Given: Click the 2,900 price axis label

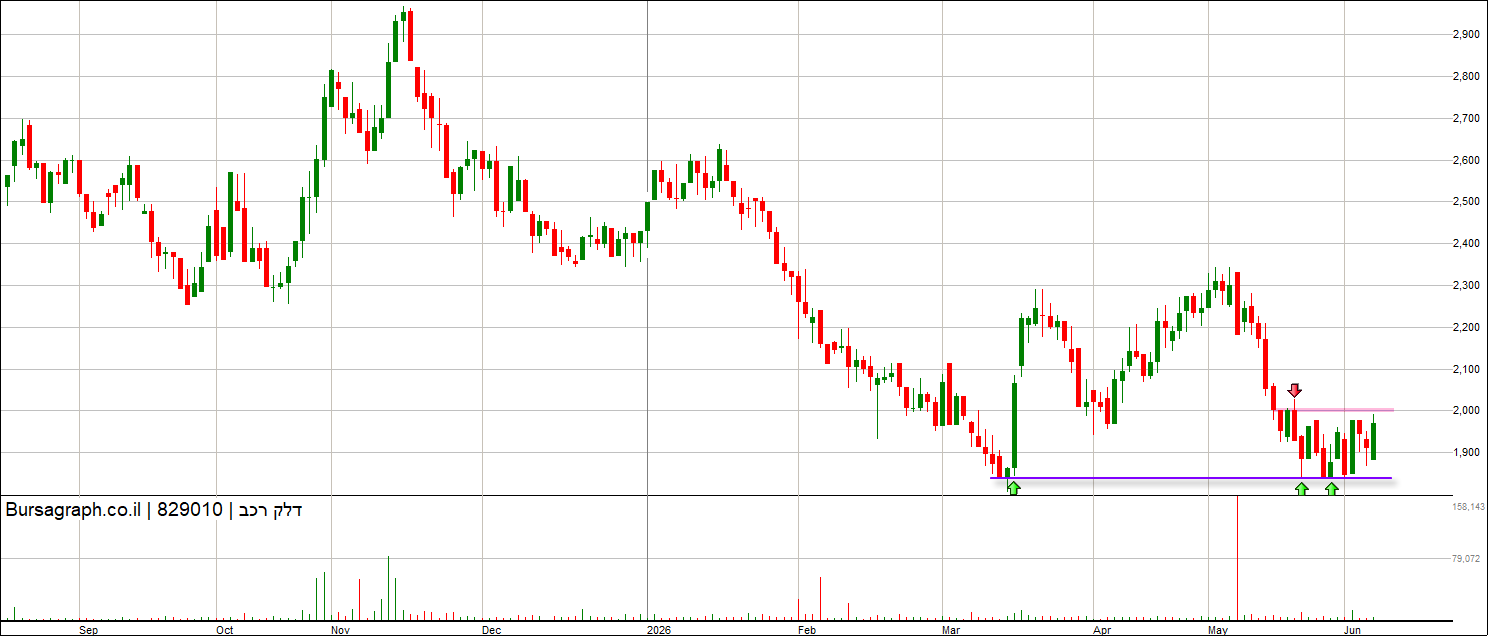Looking at the screenshot, I should coord(1465,35).
